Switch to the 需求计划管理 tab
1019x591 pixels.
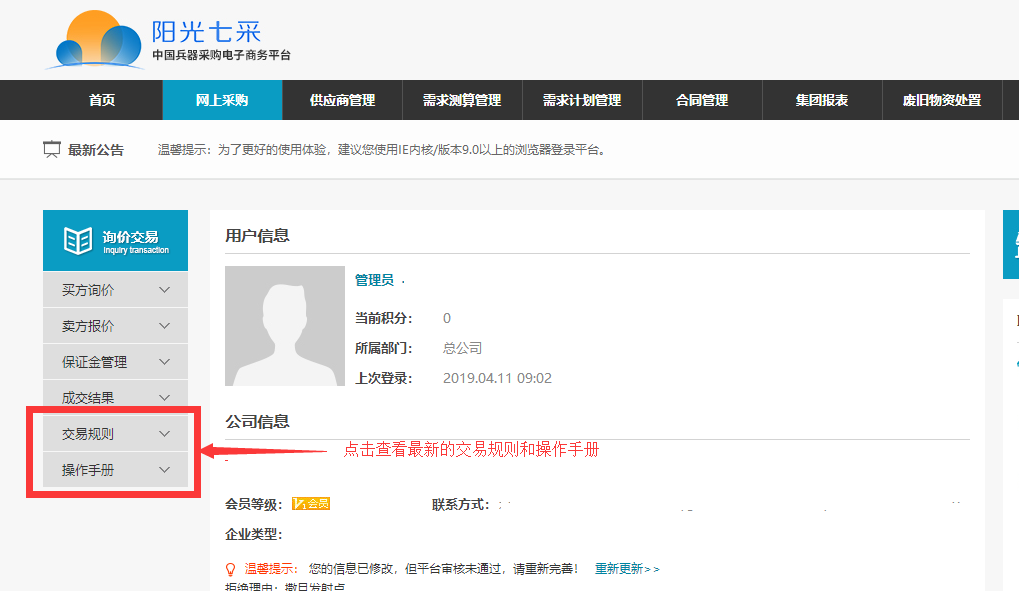(x=582, y=100)
